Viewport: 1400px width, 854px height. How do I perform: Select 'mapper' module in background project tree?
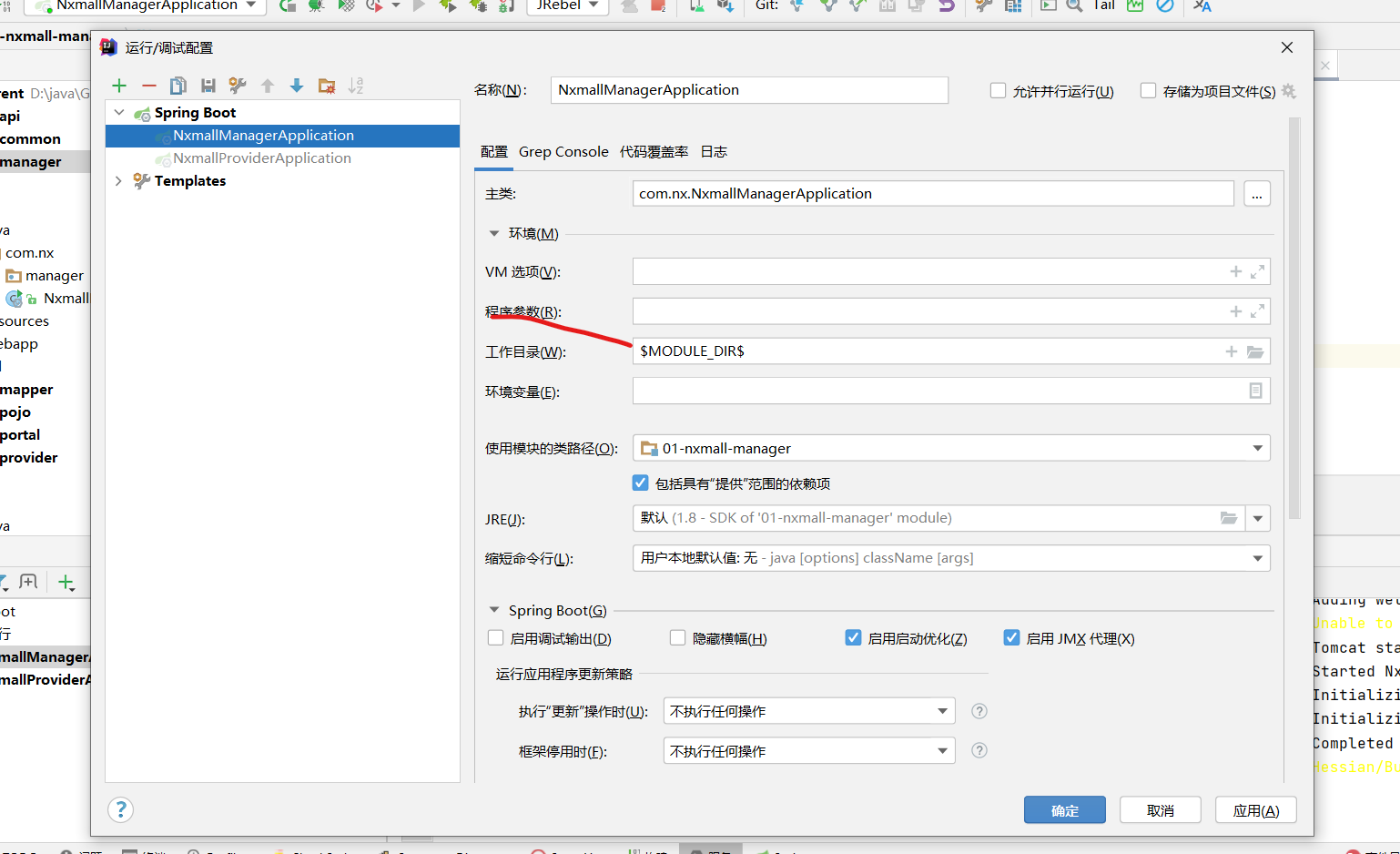pos(26,390)
